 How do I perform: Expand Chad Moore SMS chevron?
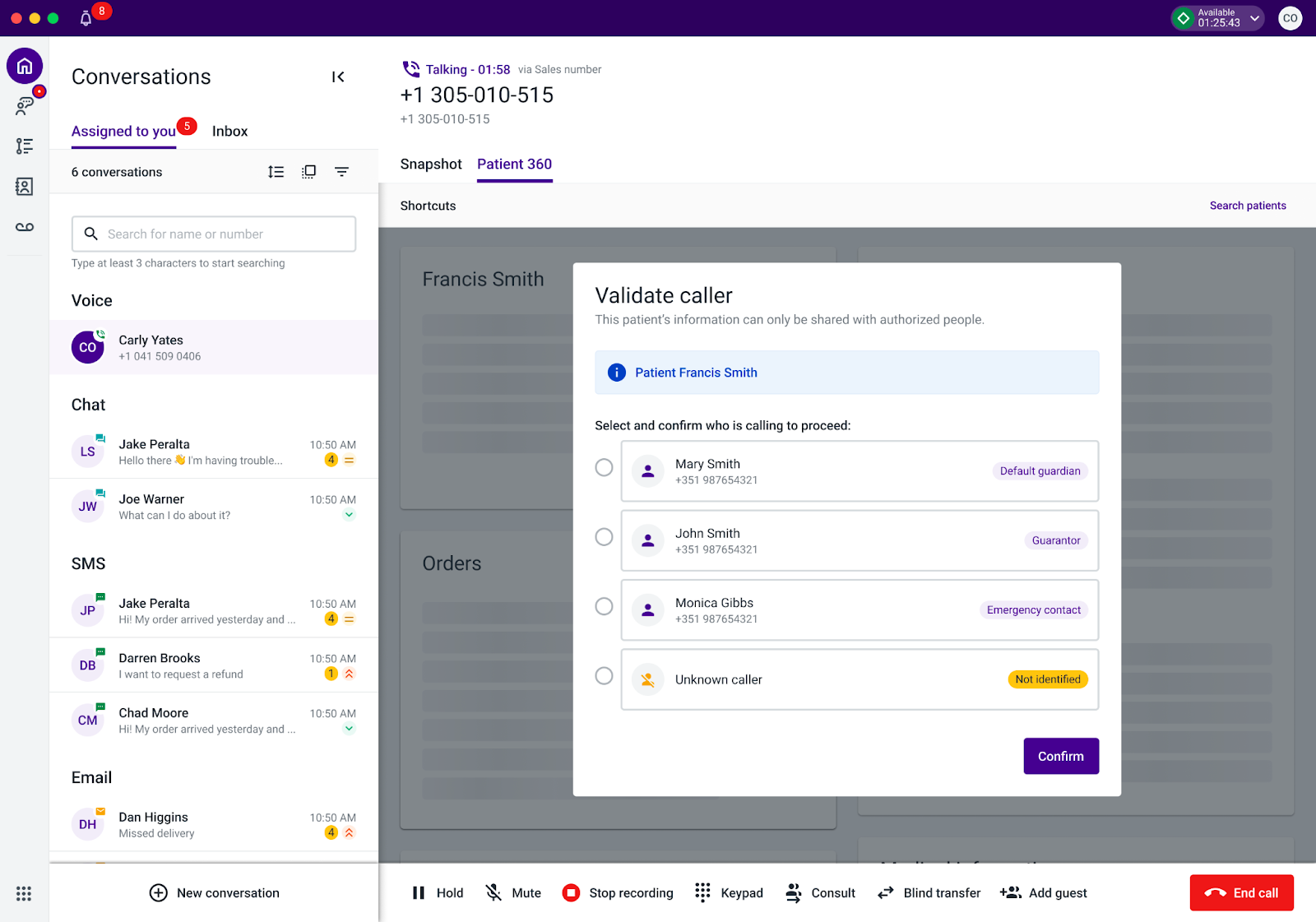tap(349, 729)
